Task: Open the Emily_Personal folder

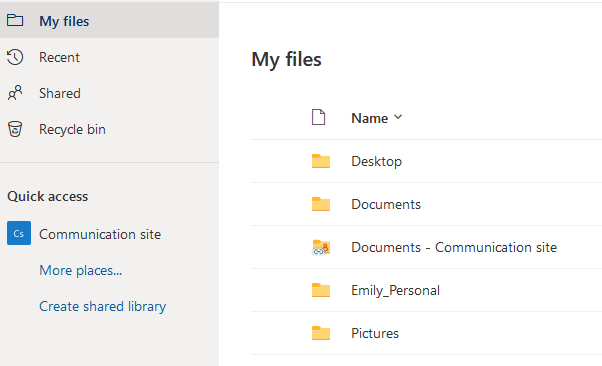Action: [x=395, y=290]
